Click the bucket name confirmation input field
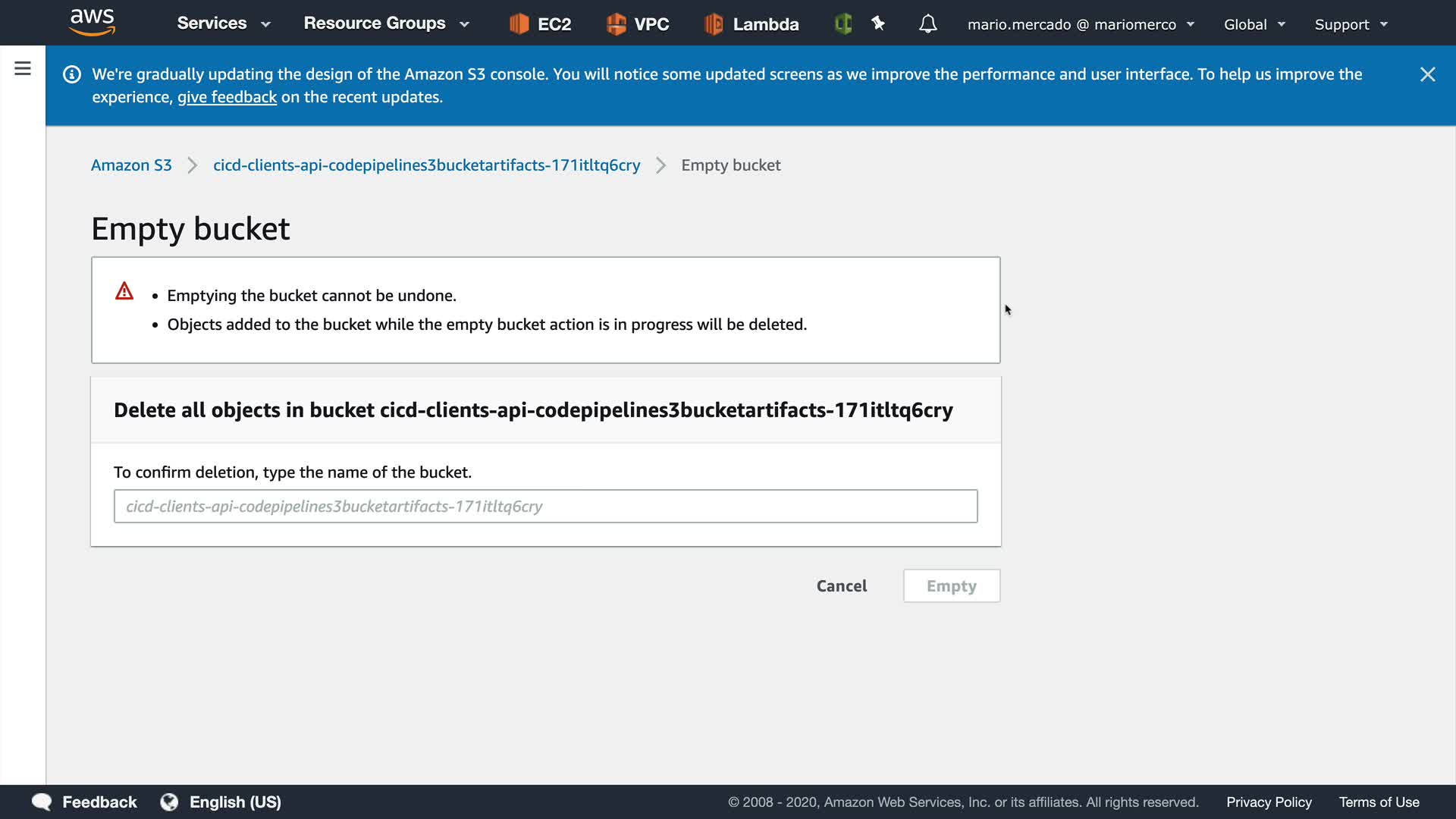1456x819 pixels. (x=545, y=506)
